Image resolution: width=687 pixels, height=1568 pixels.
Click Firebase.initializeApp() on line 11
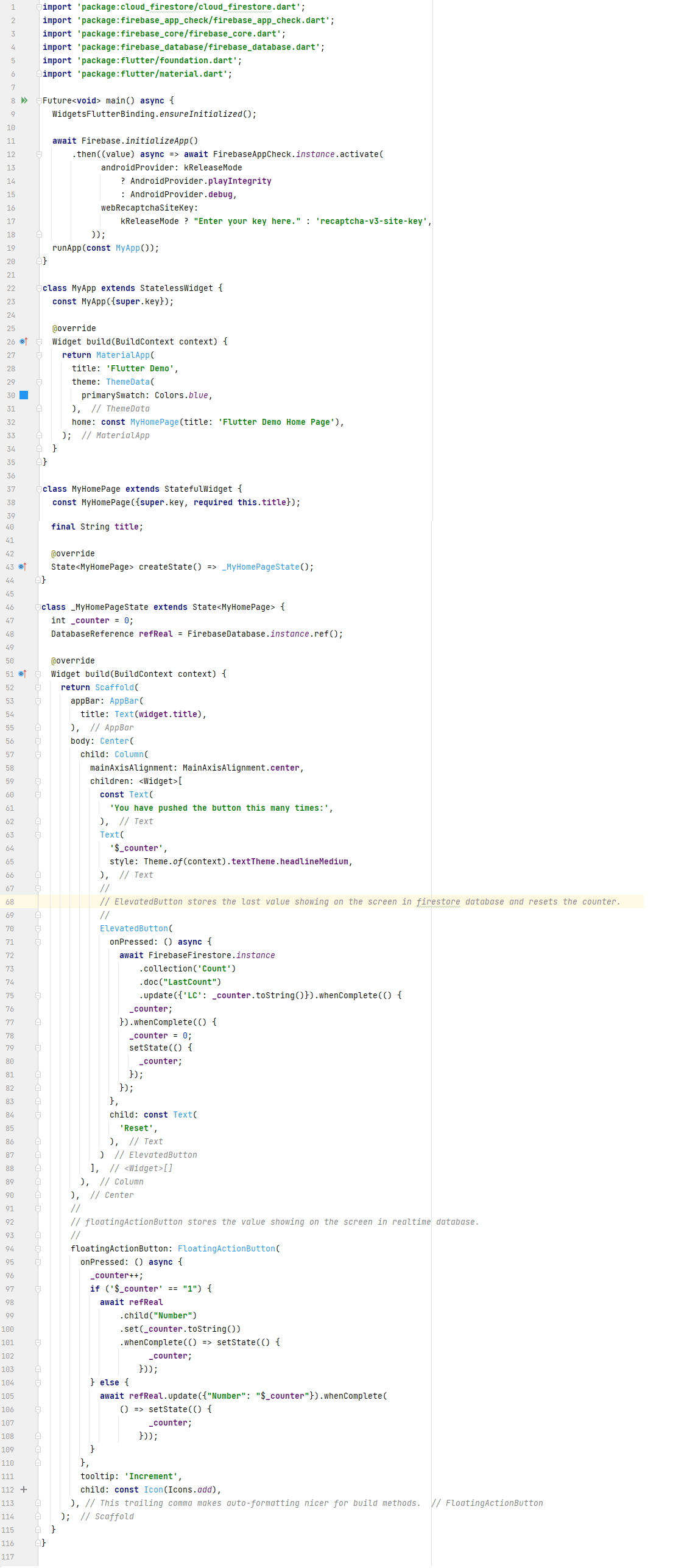point(139,141)
